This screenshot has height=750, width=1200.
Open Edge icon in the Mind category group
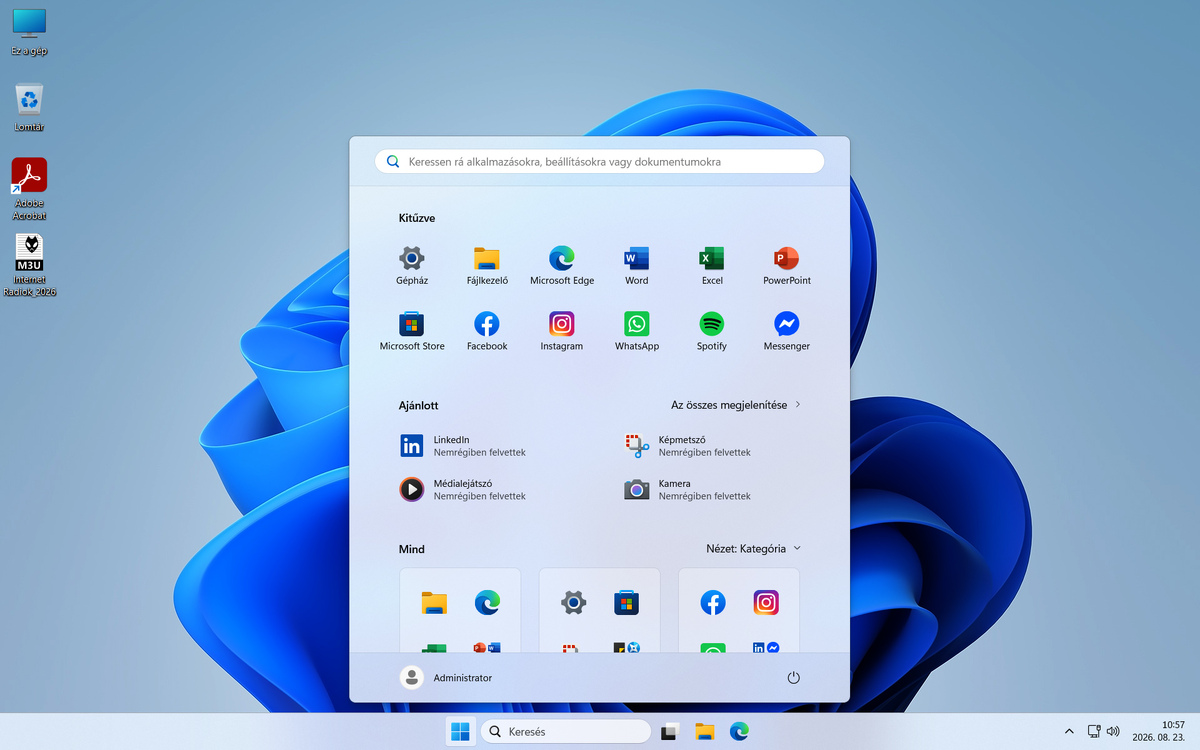coord(487,603)
